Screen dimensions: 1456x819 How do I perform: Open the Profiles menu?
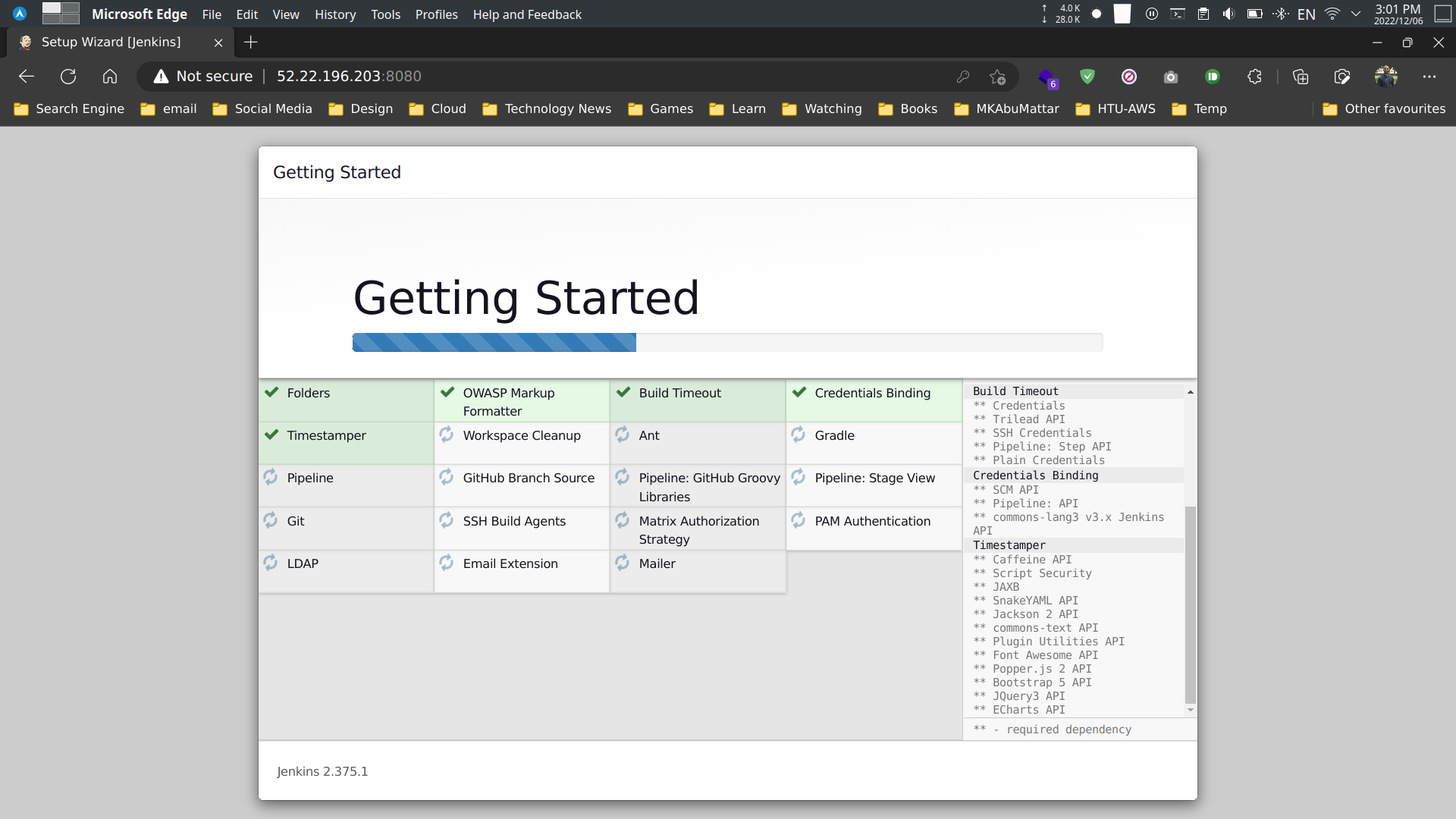(436, 14)
